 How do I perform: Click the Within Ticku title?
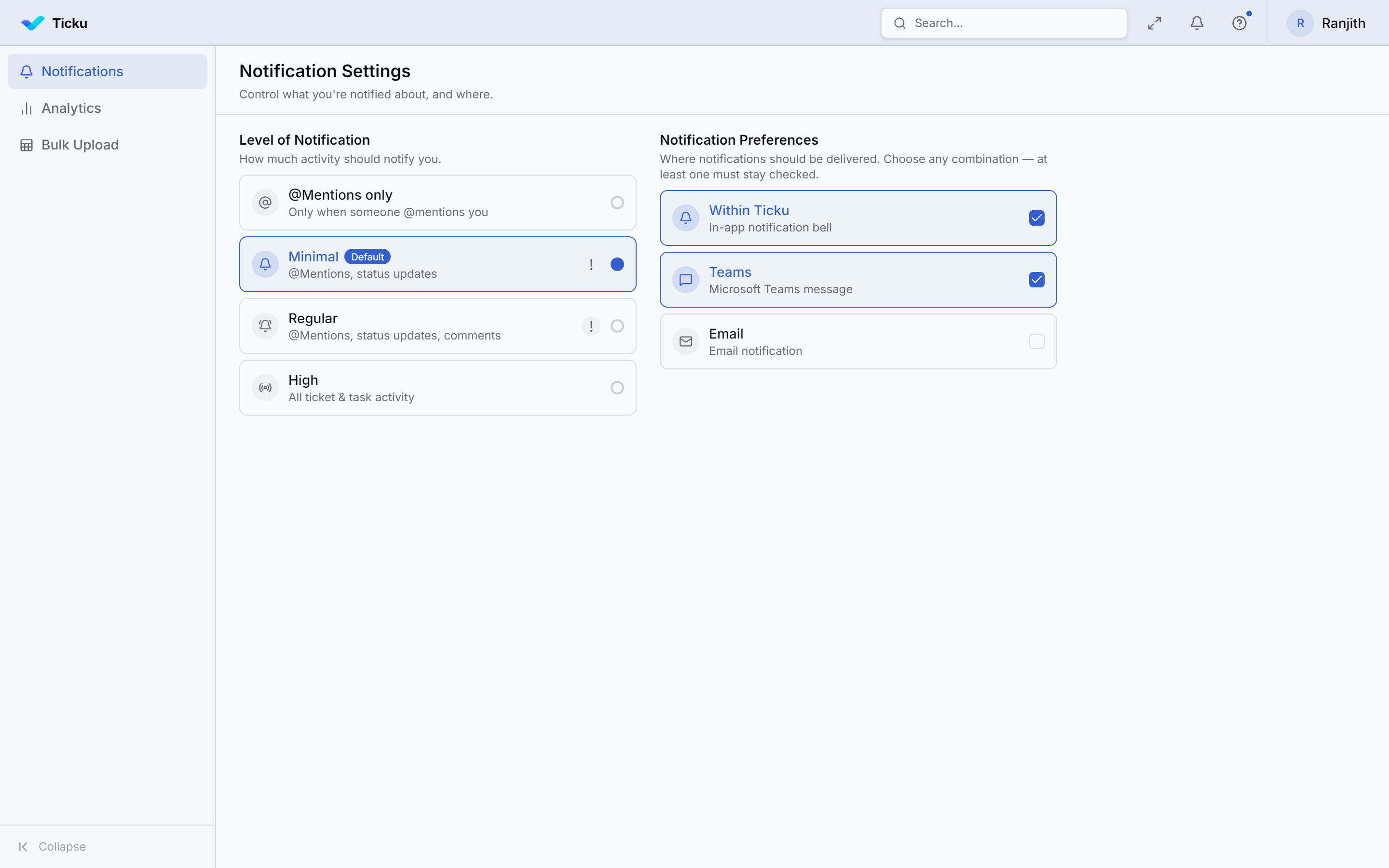[x=749, y=210]
